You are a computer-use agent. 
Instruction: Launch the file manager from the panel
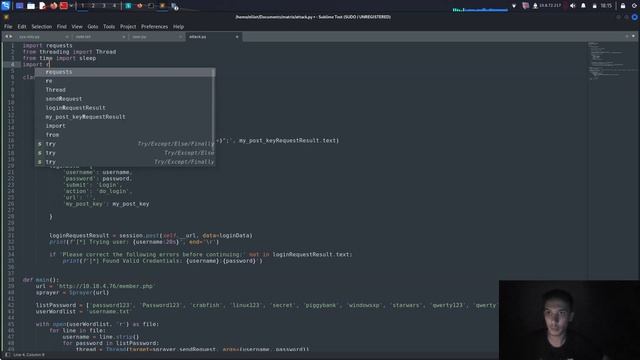coord(31,6)
